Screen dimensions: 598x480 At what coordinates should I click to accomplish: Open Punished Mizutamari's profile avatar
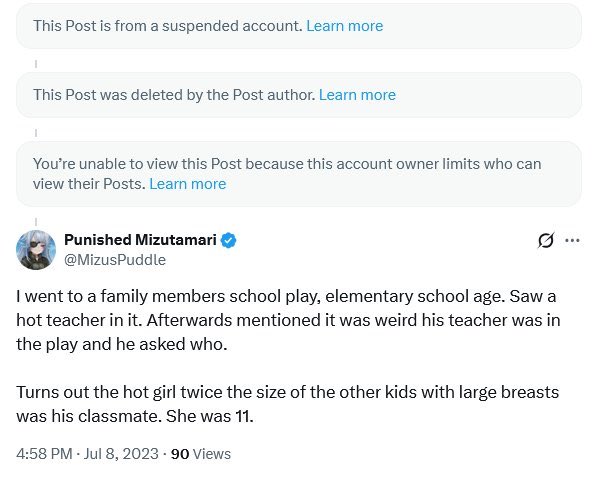coord(36,250)
